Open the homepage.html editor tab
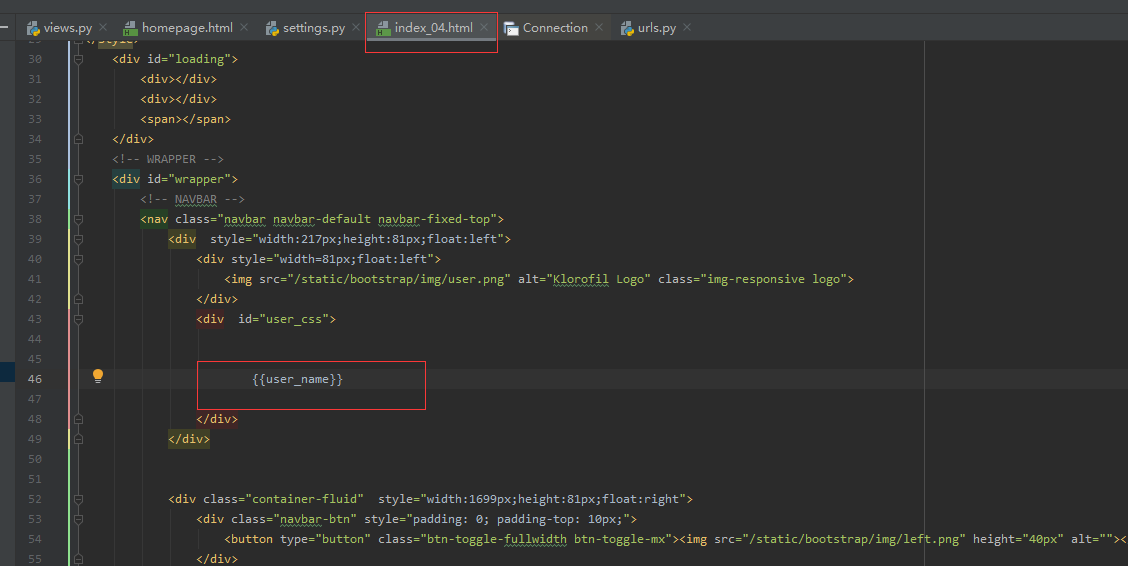Screen dimensions: 1128x566 (187, 28)
